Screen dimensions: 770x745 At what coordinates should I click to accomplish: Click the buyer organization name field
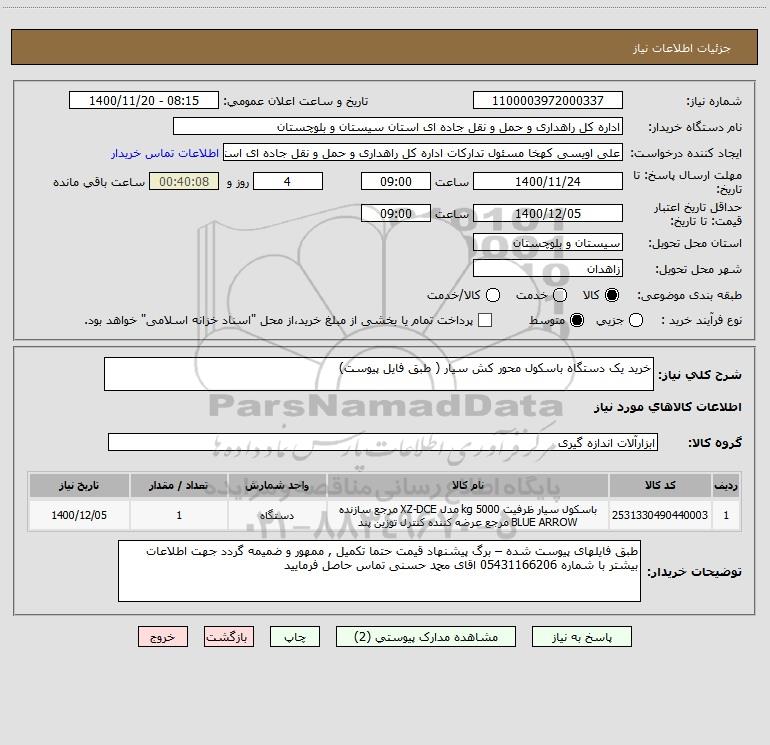pyautogui.click(x=398, y=126)
